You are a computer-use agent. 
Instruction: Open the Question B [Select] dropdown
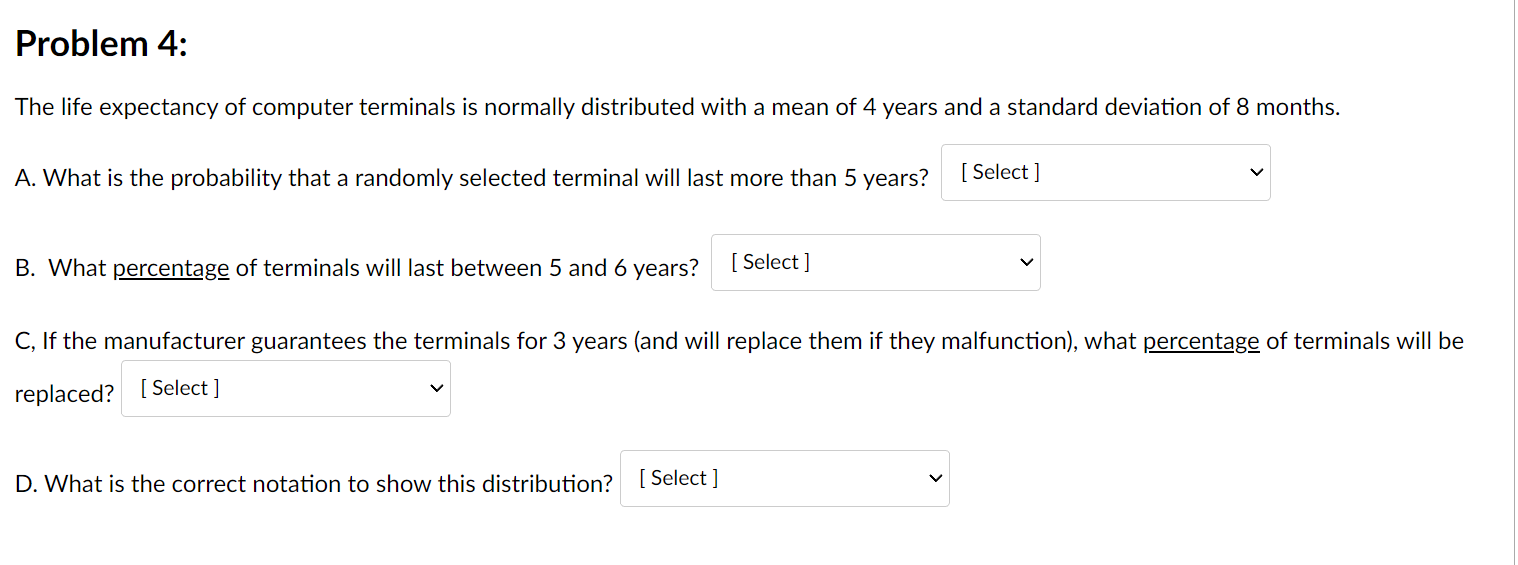pos(874,263)
